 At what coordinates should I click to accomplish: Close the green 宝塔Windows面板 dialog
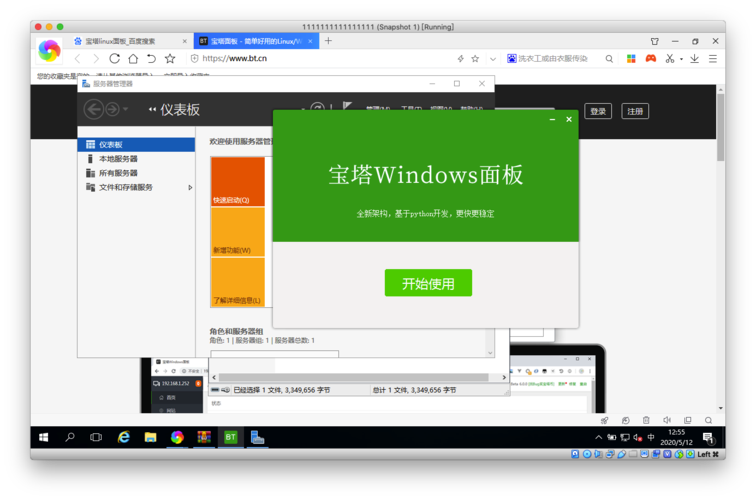569,120
